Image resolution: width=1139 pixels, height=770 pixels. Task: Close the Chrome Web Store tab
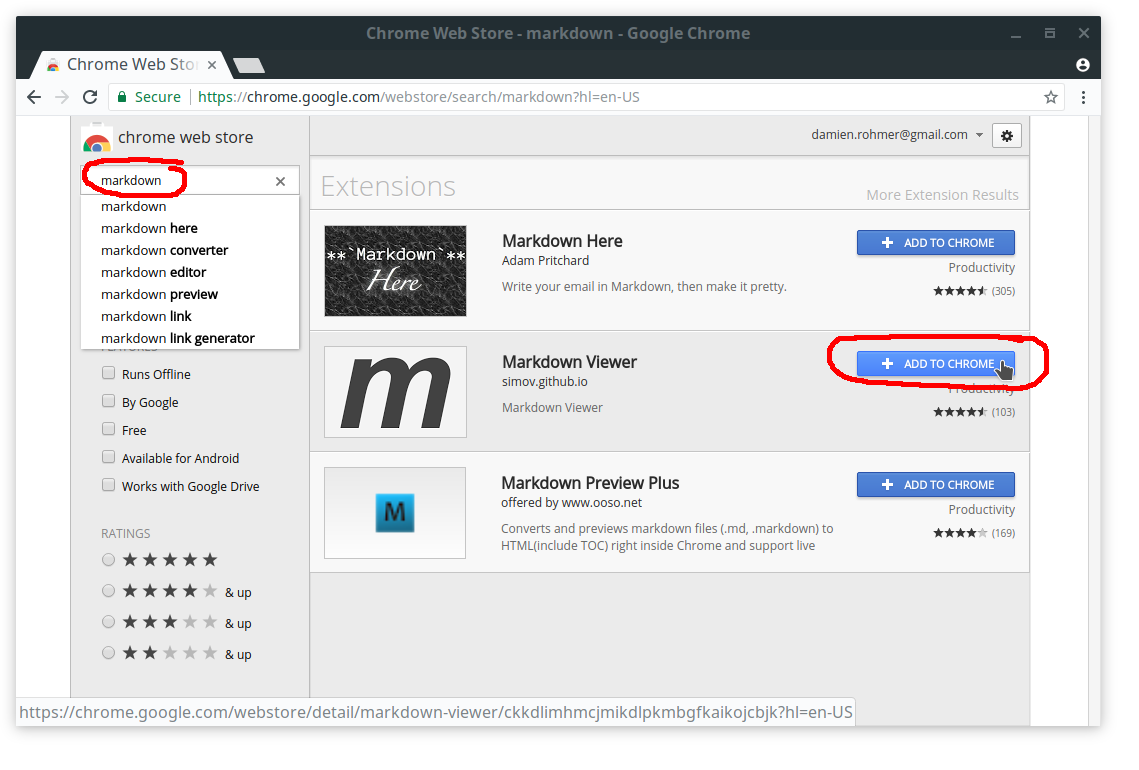click(x=212, y=65)
